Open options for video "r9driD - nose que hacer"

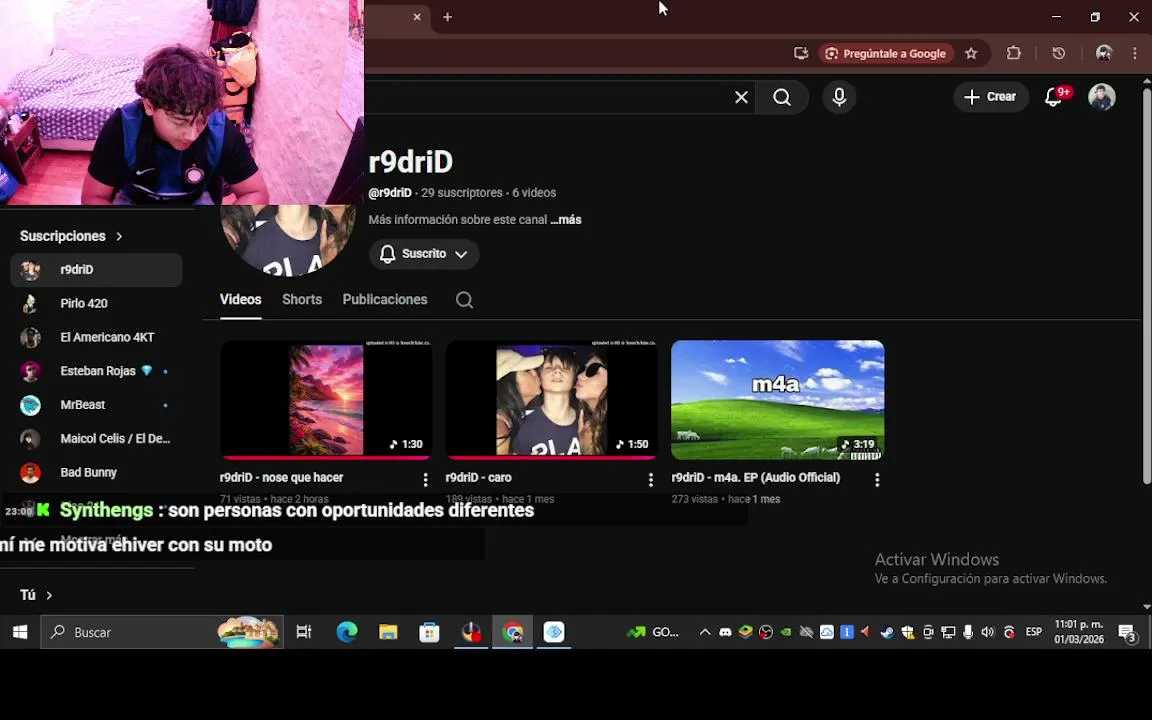coord(425,480)
